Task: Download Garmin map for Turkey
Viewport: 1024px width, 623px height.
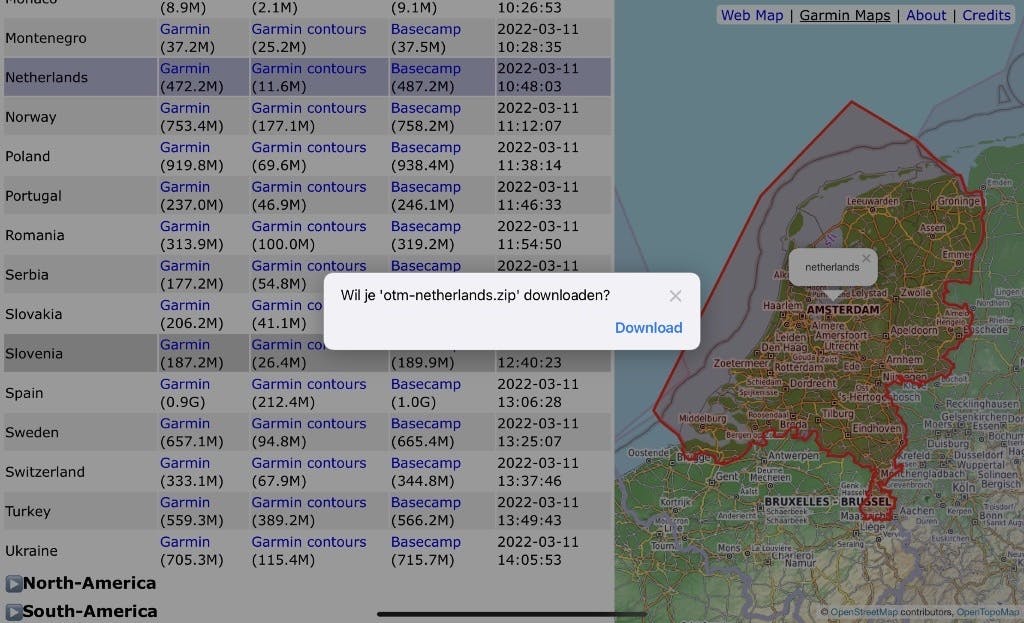Action: [x=185, y=503]
